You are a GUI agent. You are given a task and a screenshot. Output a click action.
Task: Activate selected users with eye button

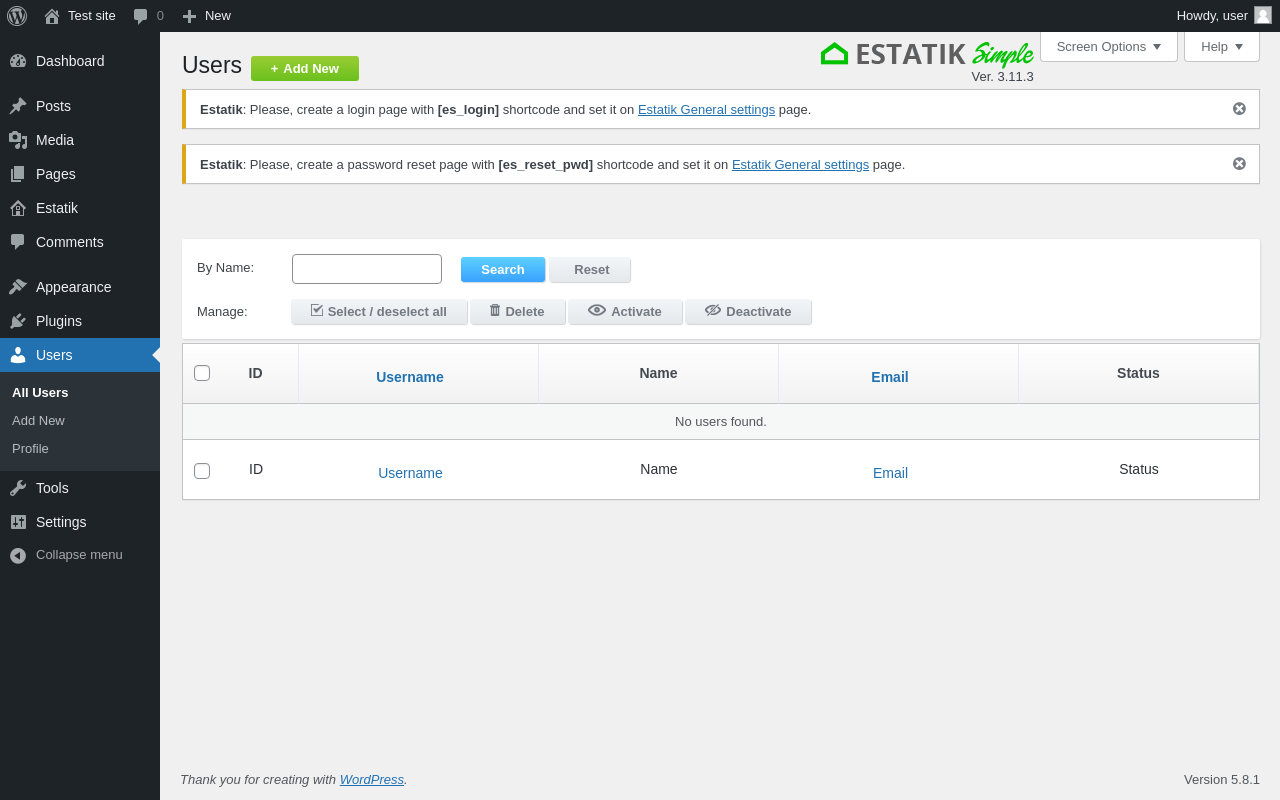click(625, 312)
